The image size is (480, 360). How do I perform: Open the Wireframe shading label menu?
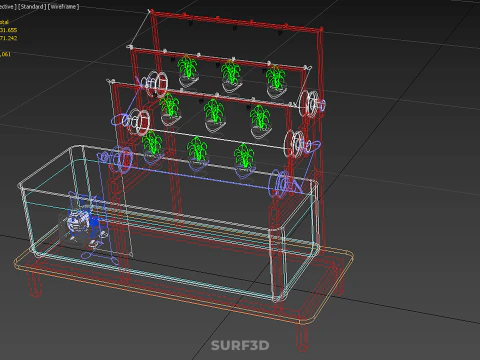(63, 7)
